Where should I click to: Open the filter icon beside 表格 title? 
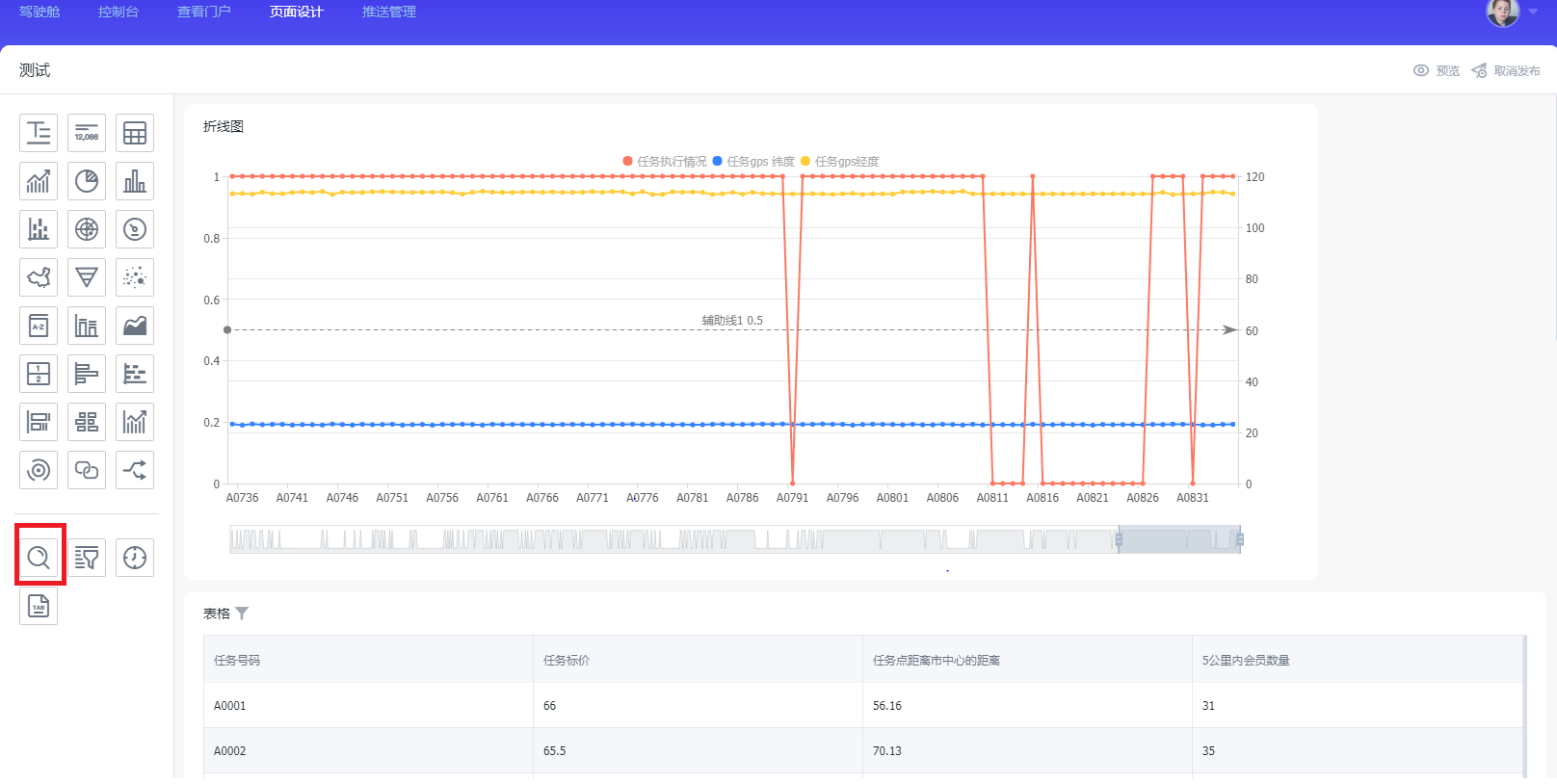coord(242,614)
